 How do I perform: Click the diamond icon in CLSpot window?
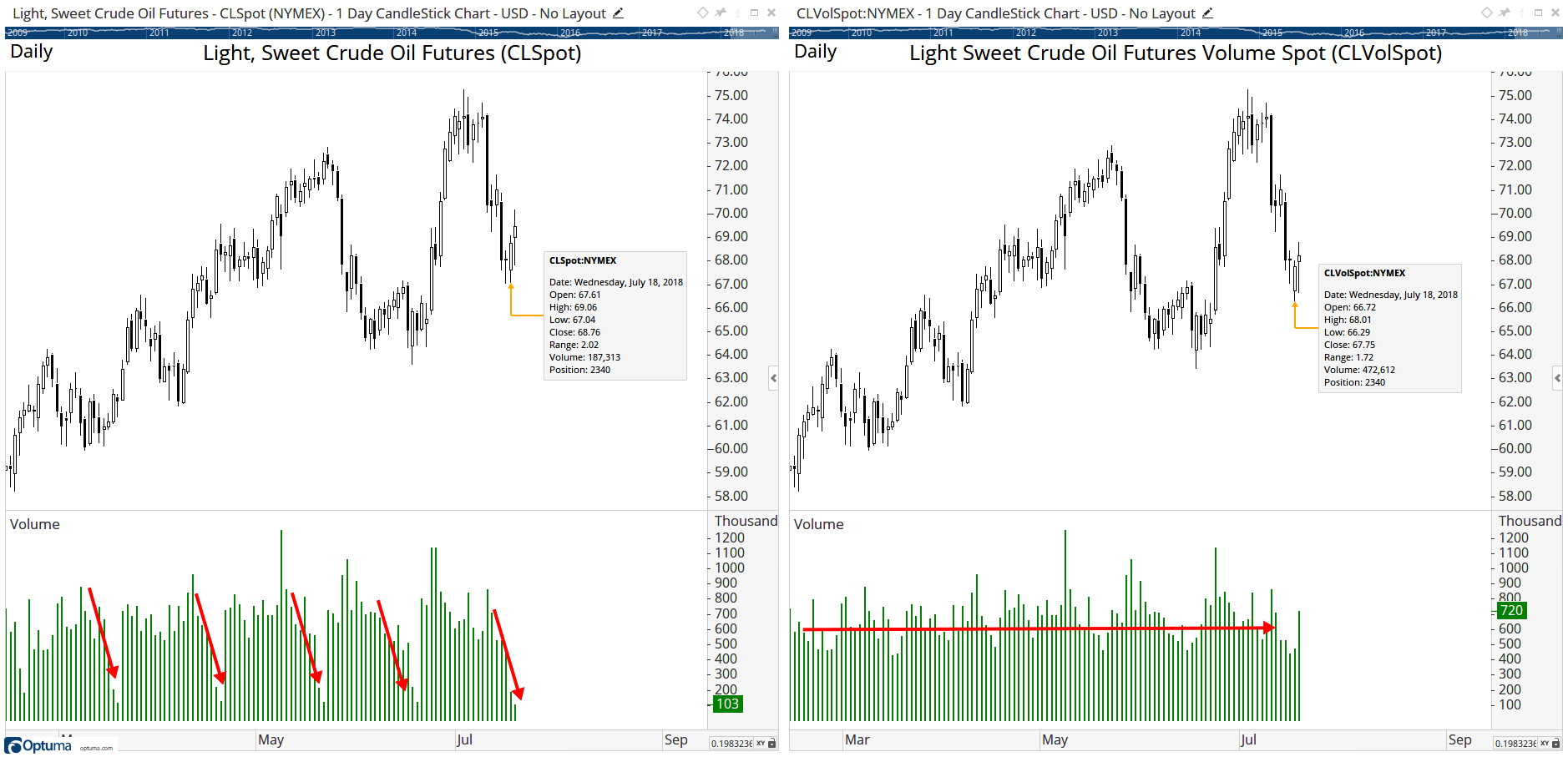tap(703, 13)
